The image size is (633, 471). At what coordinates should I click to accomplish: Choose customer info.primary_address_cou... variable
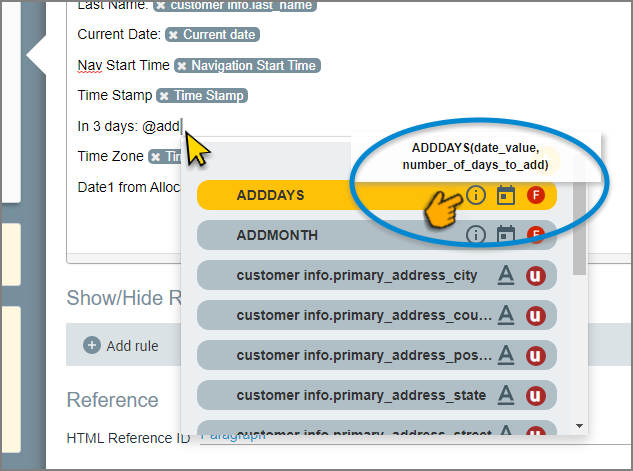377,315
